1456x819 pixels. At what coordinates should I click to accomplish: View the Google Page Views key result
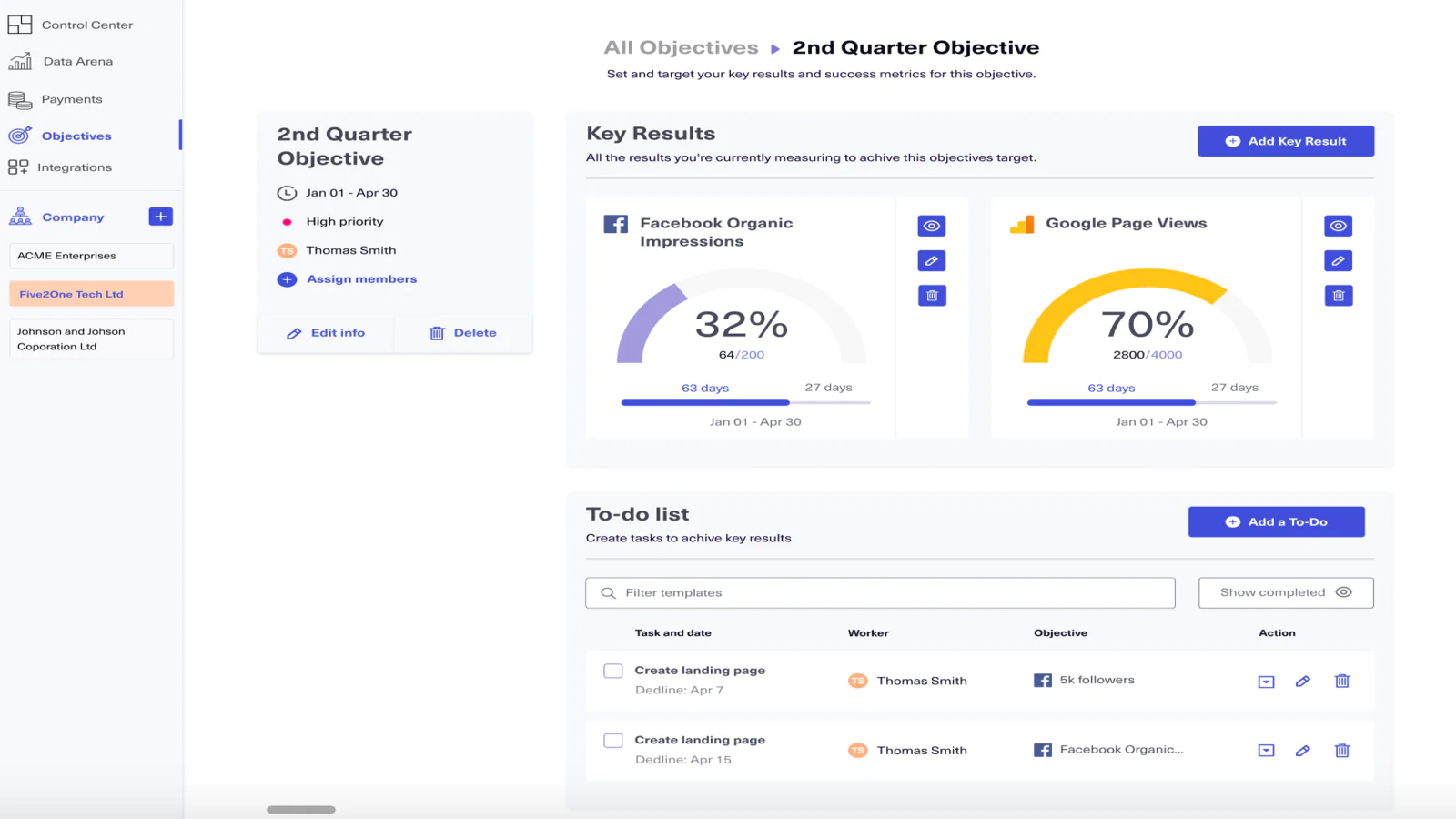[1339, 226]
